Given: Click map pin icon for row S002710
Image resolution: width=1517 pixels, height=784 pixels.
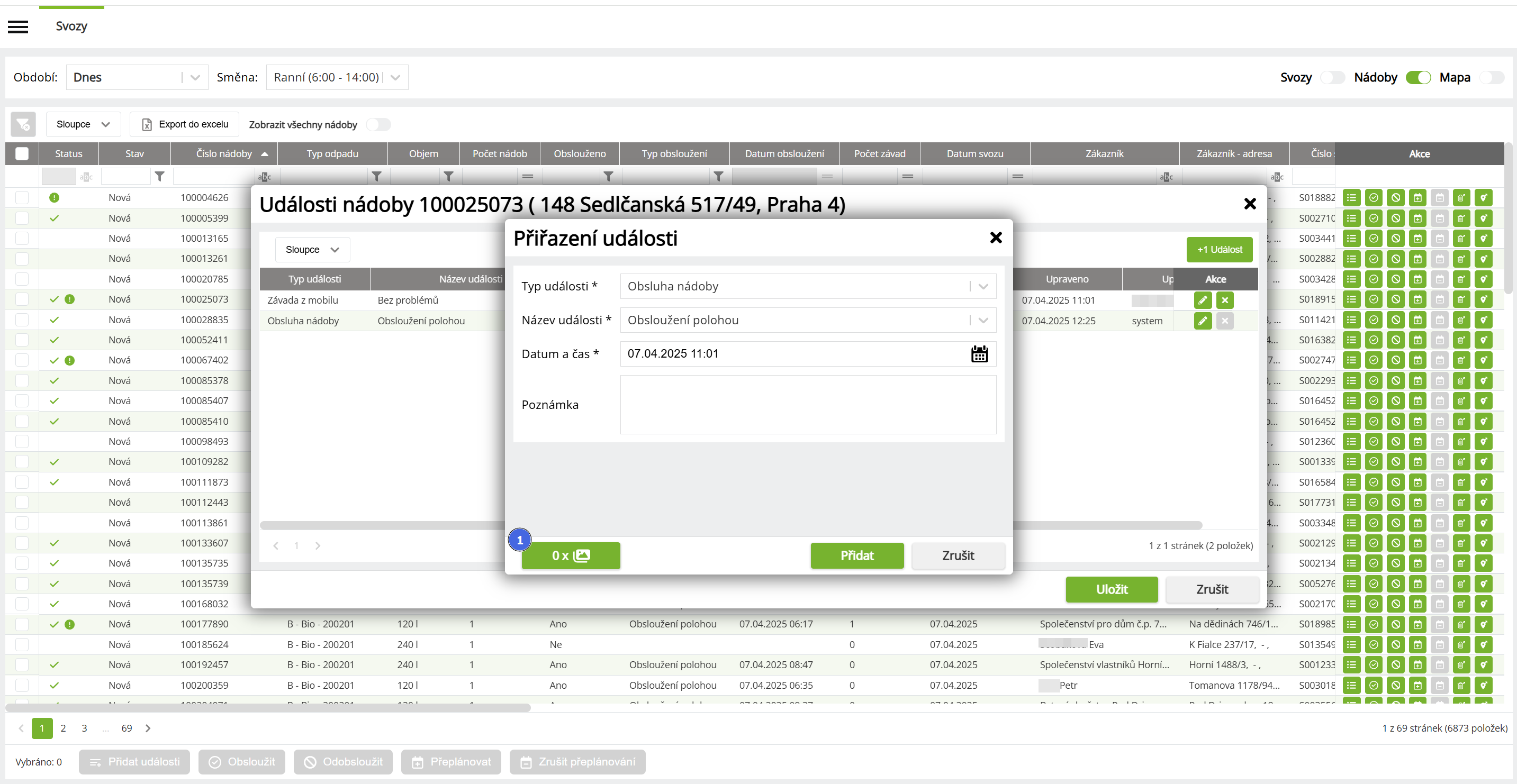Looking at the screenshot, I should coord(1484,218).
